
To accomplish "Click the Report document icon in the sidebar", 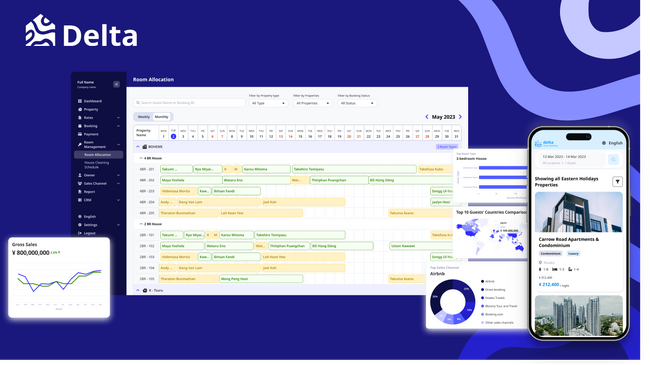I will click(x=80, y=192).
